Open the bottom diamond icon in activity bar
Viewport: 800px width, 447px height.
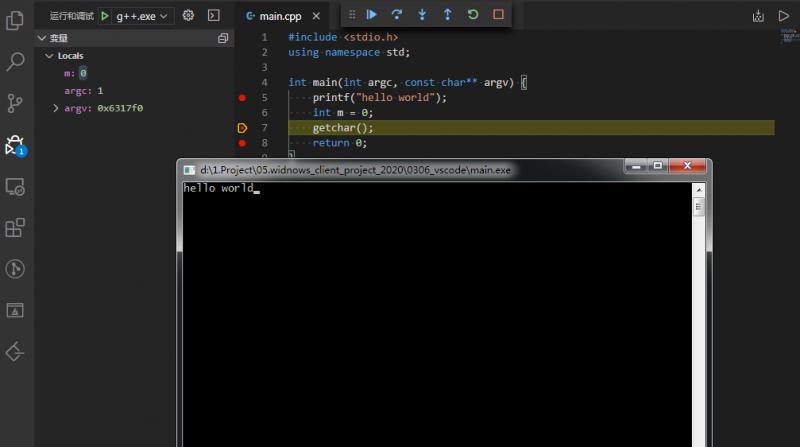tap(15, 352)
